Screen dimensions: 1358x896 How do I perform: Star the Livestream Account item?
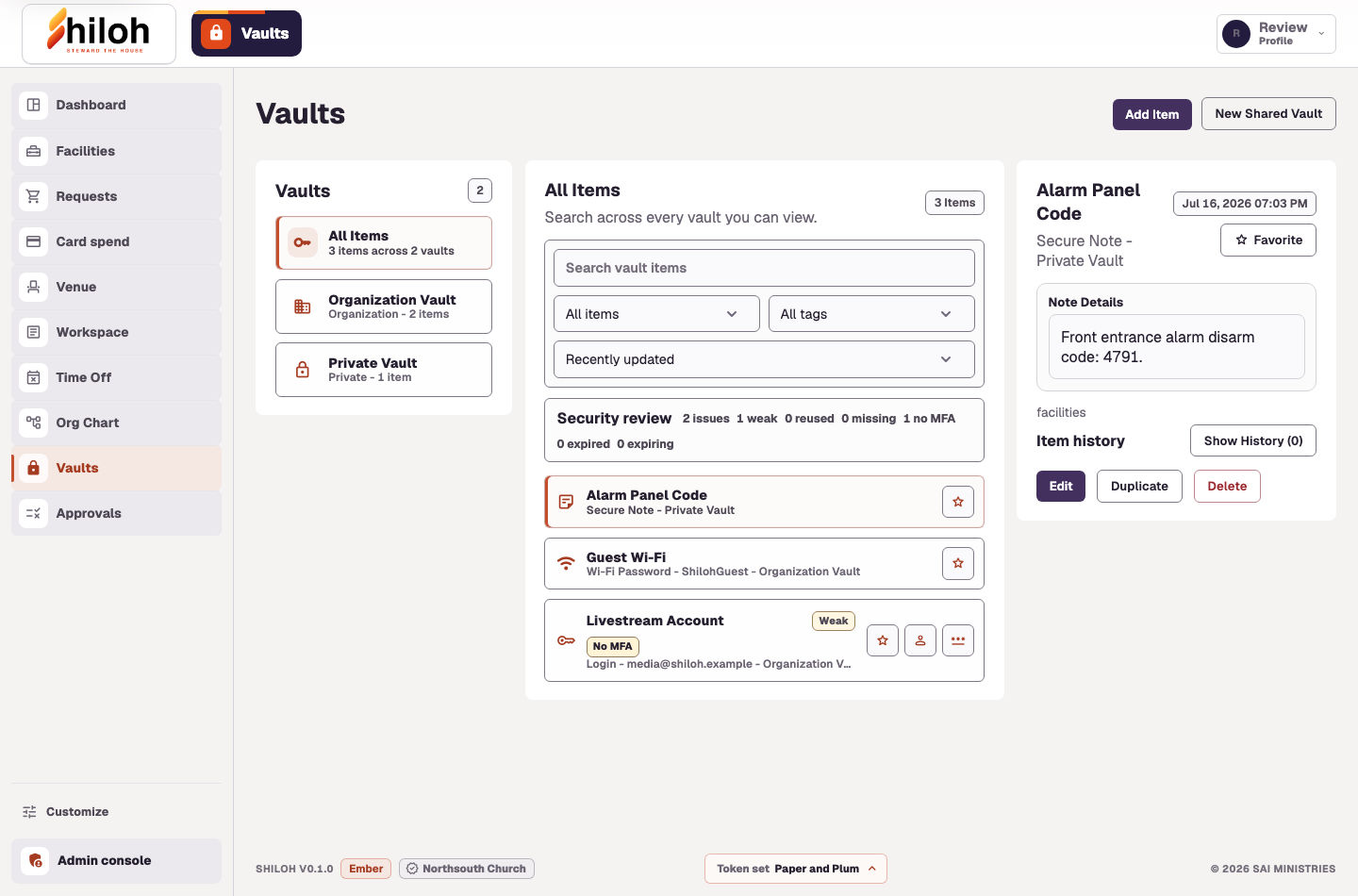click(883, 640)
